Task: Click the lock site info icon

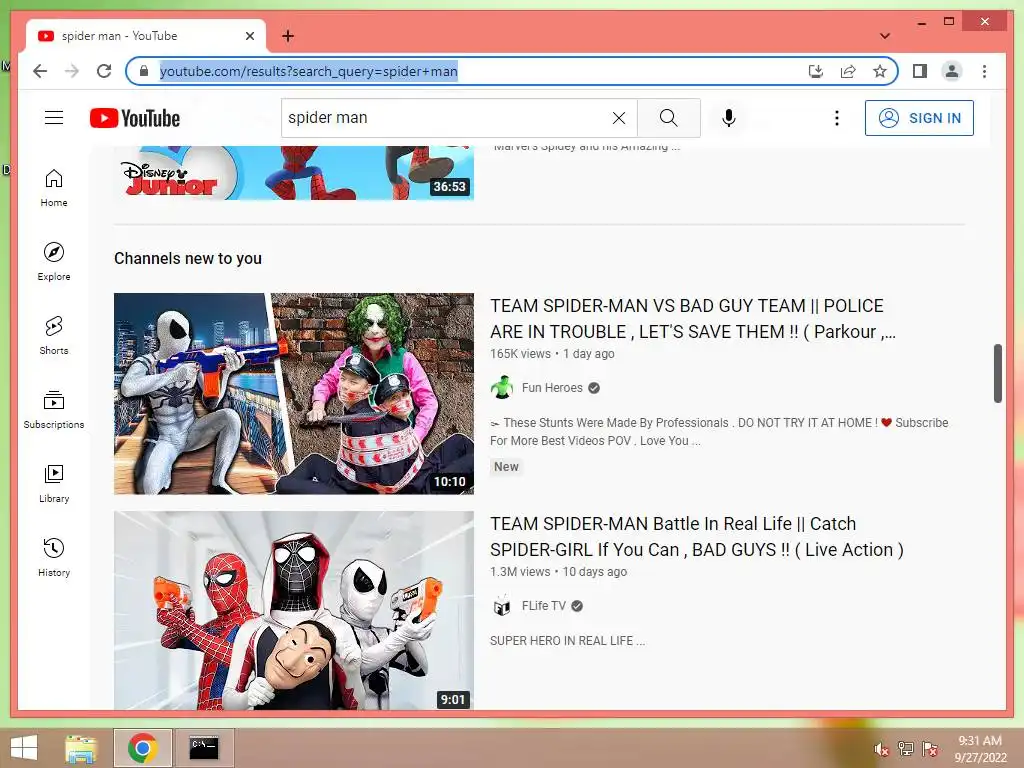Action: pos(144,71)
